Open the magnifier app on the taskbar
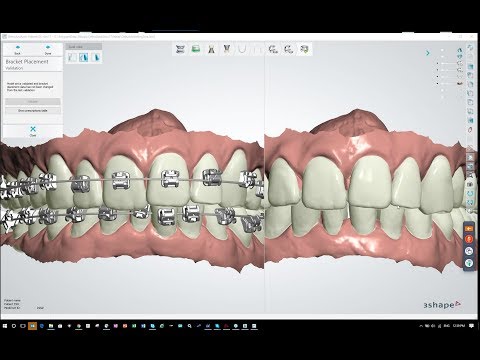This screenshot has height=360, width=480. (189, 326)
